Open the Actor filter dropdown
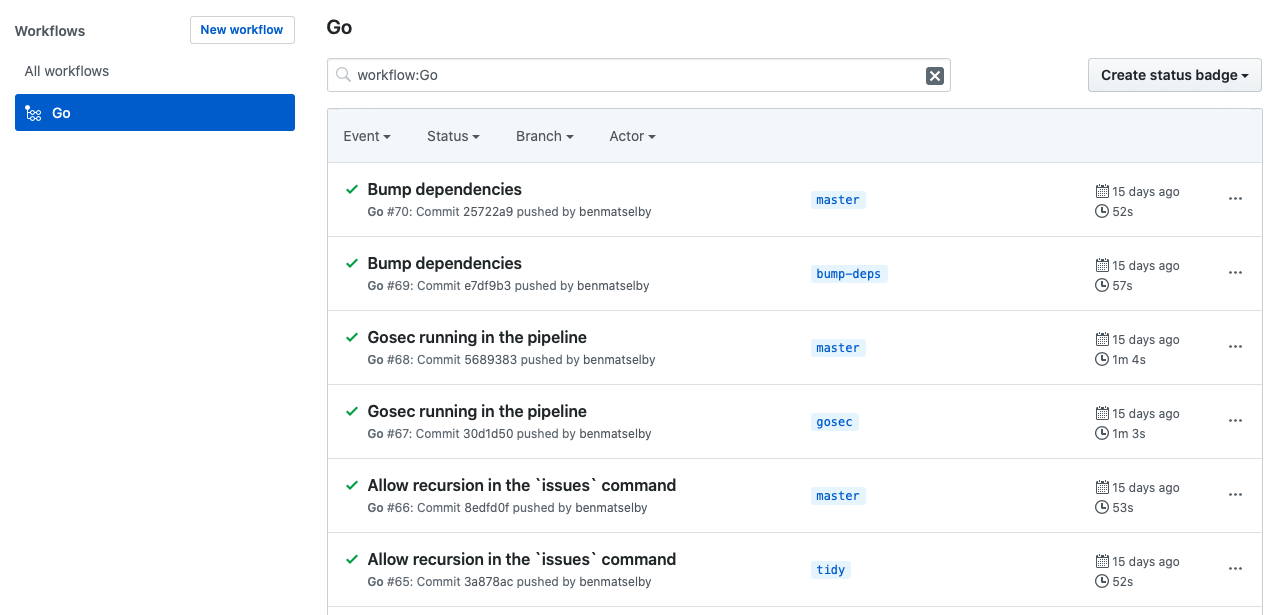Screen dimensions: 1282x615 [632, 136]
